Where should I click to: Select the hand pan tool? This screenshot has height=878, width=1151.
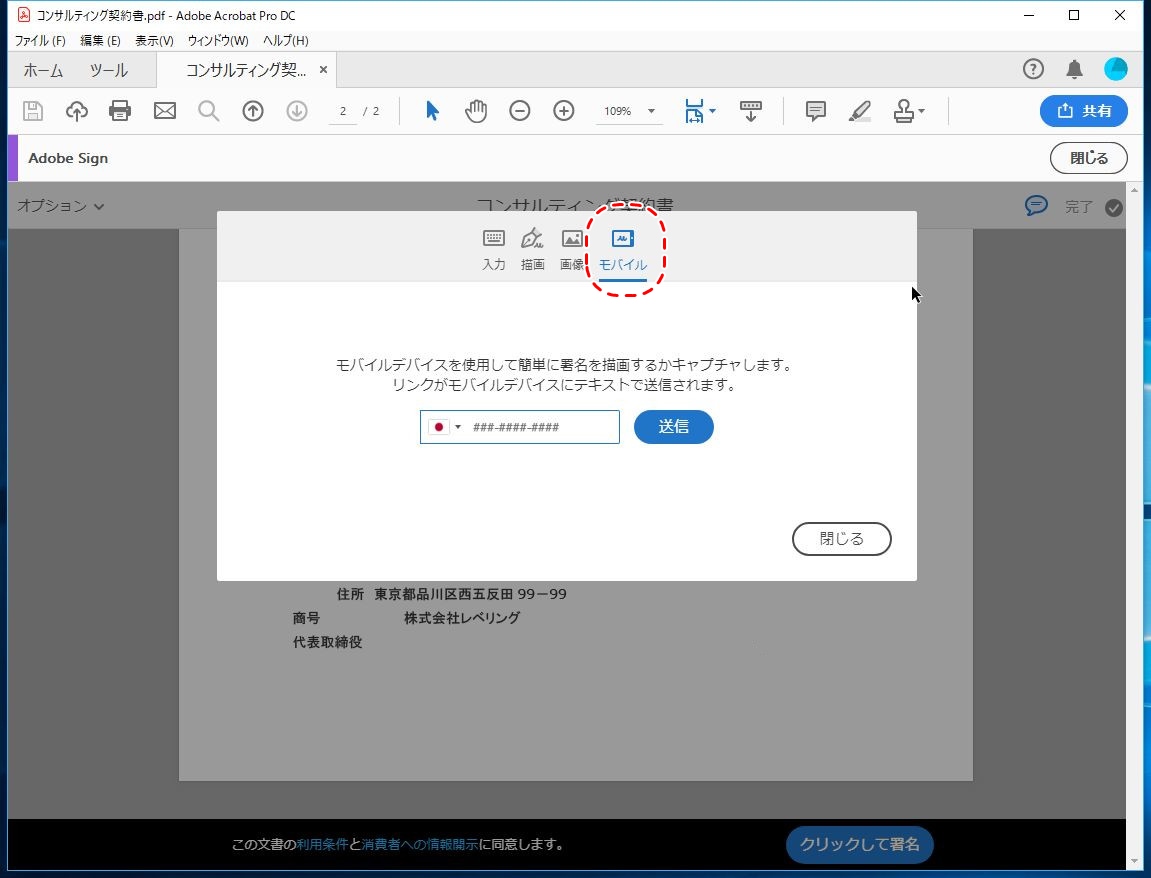coord(476,111)
